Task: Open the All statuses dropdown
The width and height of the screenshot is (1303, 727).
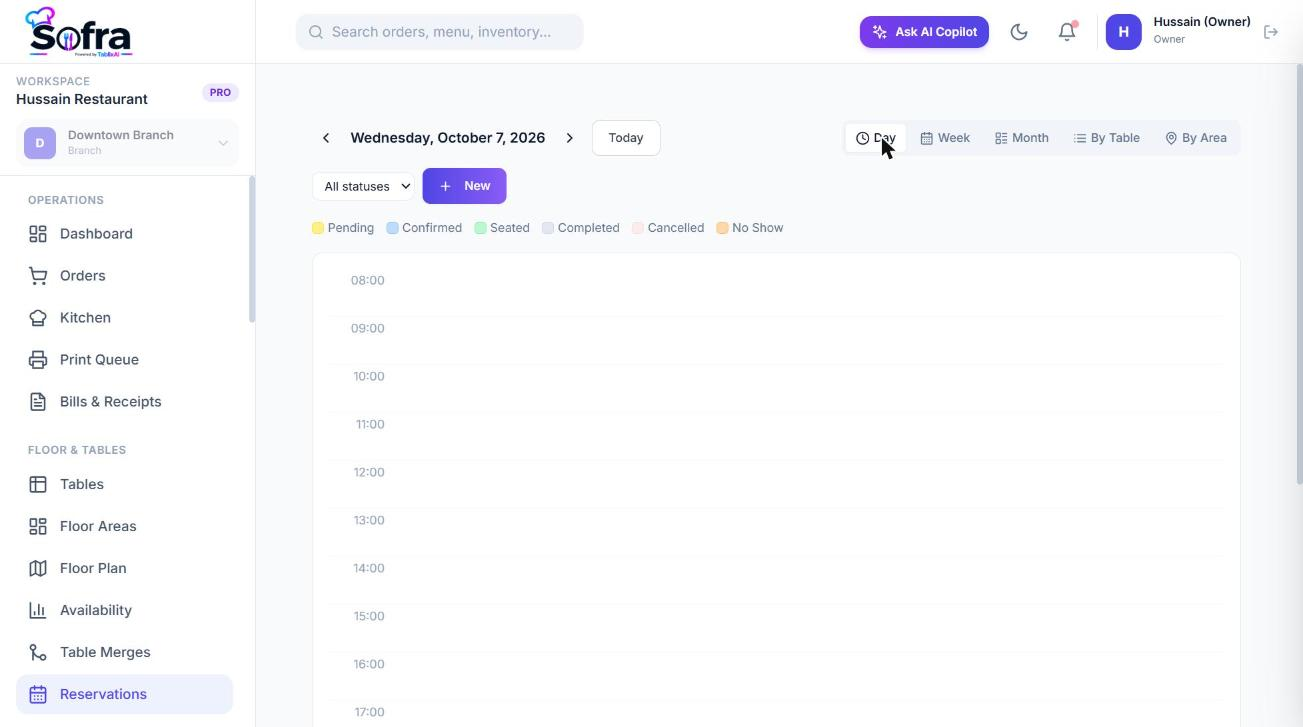Action: (x=363, y=186)
